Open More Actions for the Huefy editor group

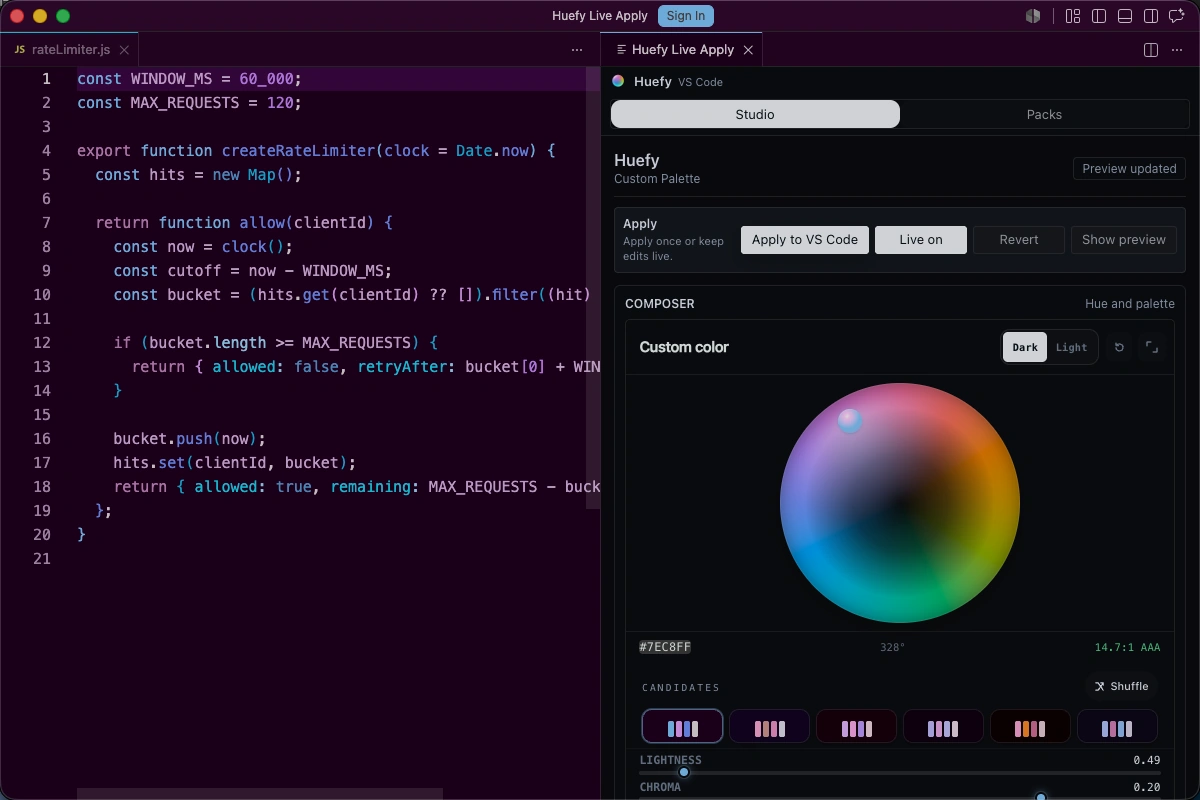(x=1177, y=50)
